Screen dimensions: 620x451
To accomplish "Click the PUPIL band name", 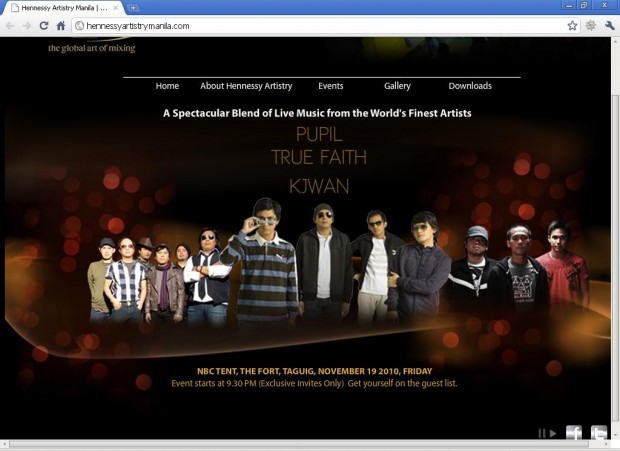I will (319, 134).
